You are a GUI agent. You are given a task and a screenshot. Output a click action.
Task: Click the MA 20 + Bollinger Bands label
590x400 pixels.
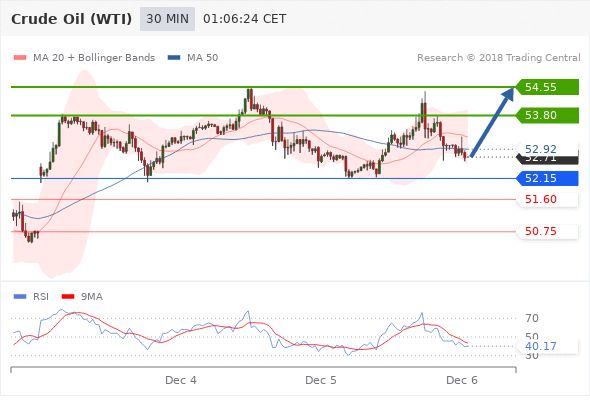coord(94,58)
